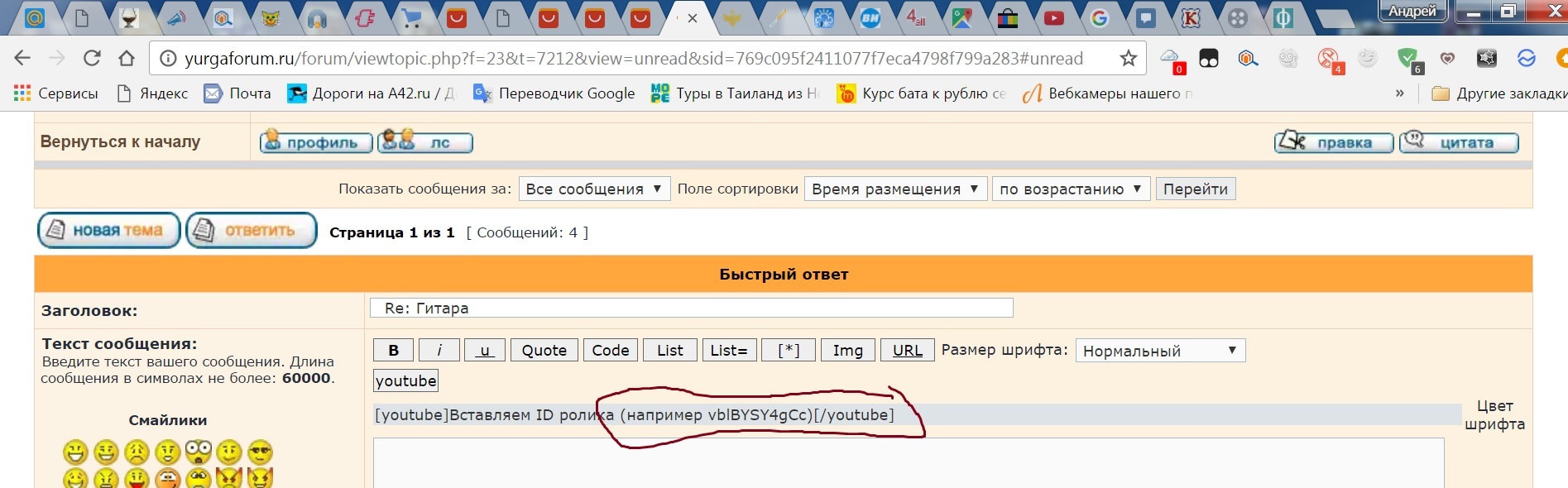Image resolution: width=1568 pixels, height=488 pixels.
Task: Open the YouTube browser tab
Action: (x=1053, y=18)
